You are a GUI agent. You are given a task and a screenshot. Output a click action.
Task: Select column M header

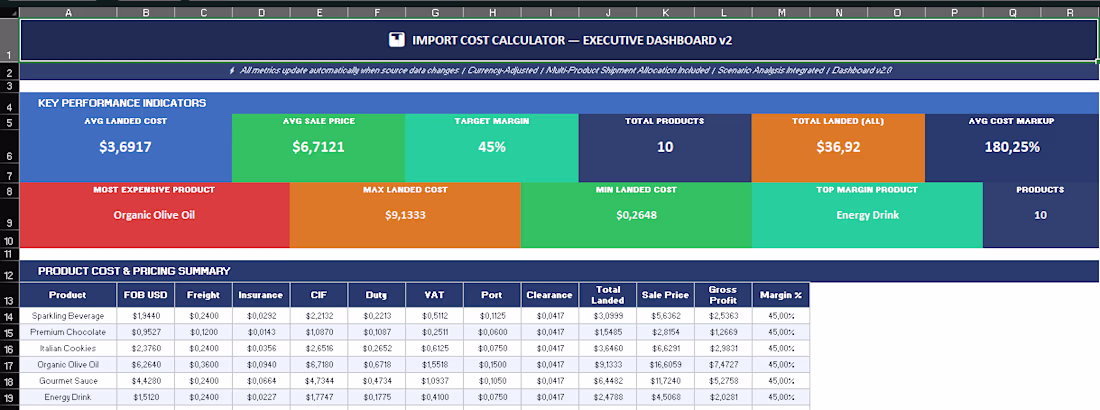tap(781, 12)
